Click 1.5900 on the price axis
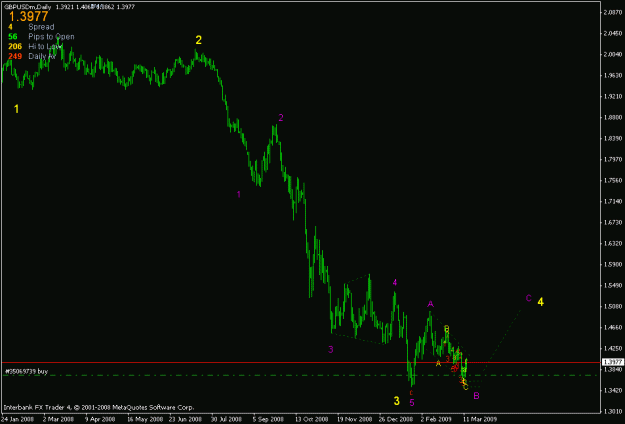 pos(611,264)
